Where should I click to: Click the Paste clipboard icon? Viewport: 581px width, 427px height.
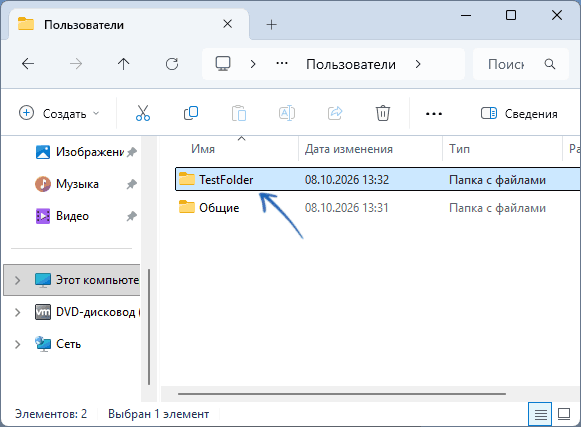[239, 113]
